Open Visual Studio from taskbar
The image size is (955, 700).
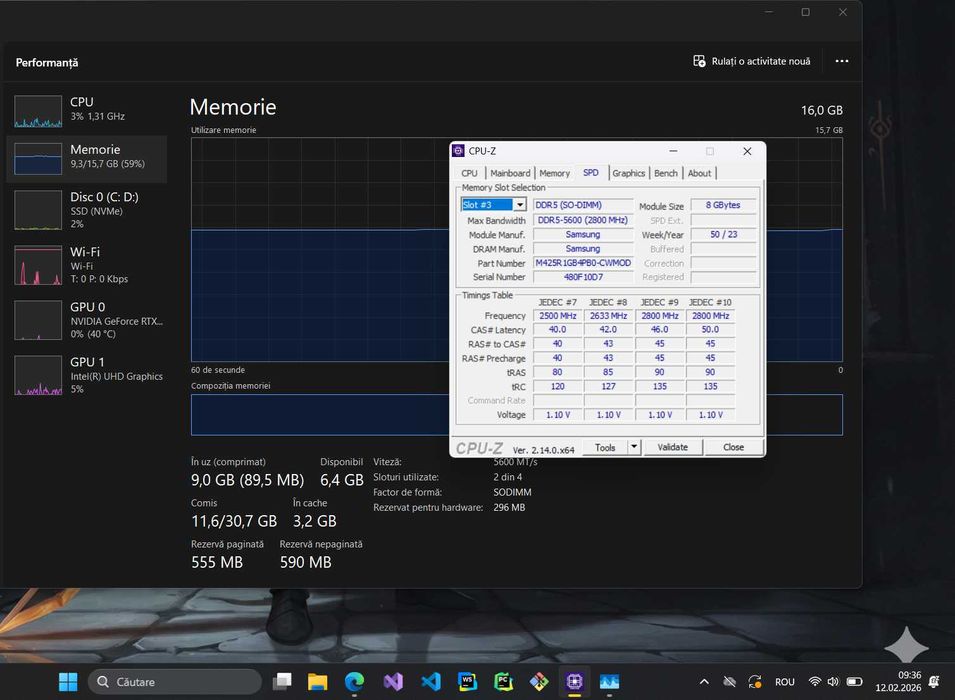click(x=393, y=682)
